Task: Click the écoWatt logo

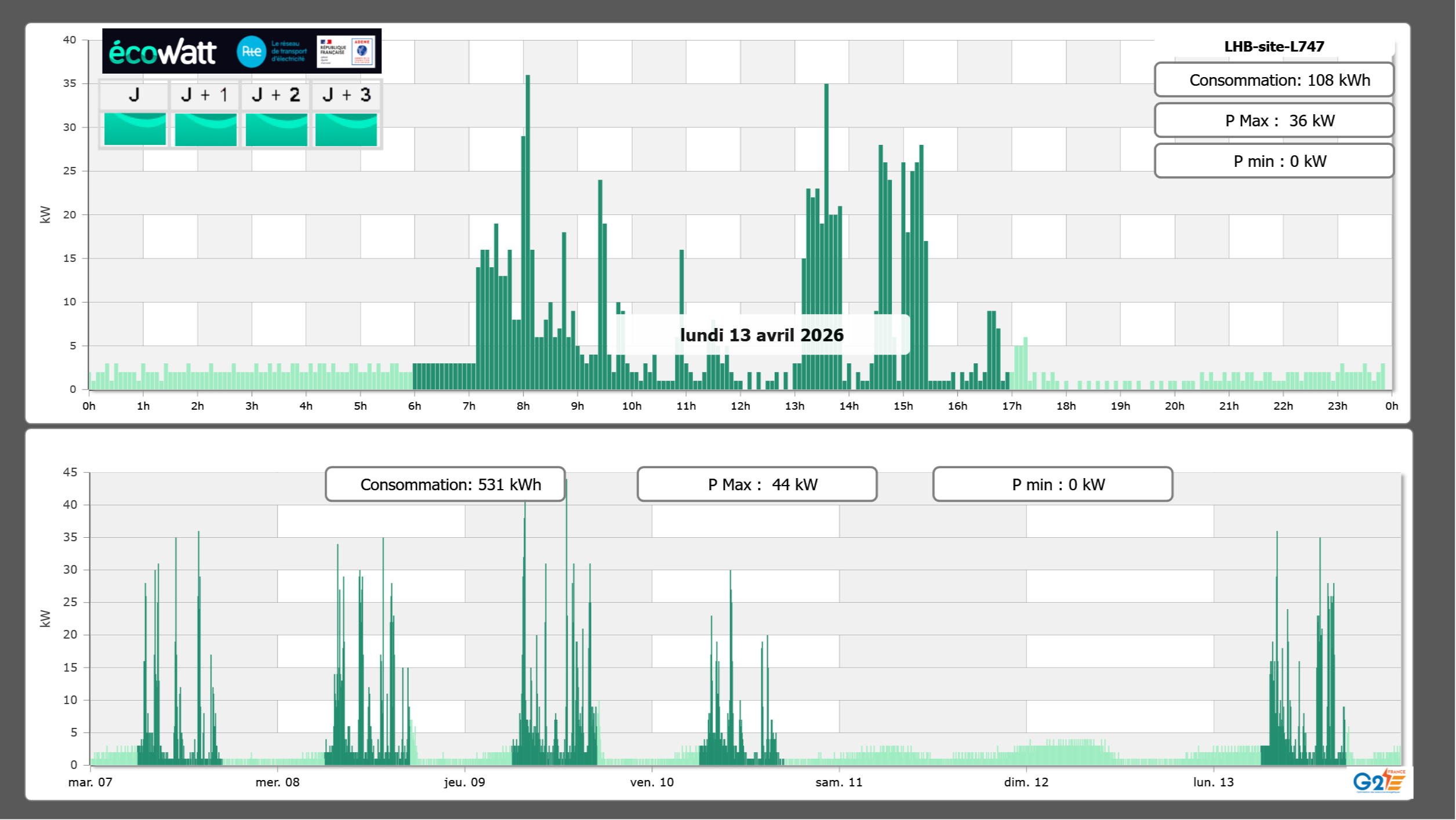Action: click(x=162, y=52)
